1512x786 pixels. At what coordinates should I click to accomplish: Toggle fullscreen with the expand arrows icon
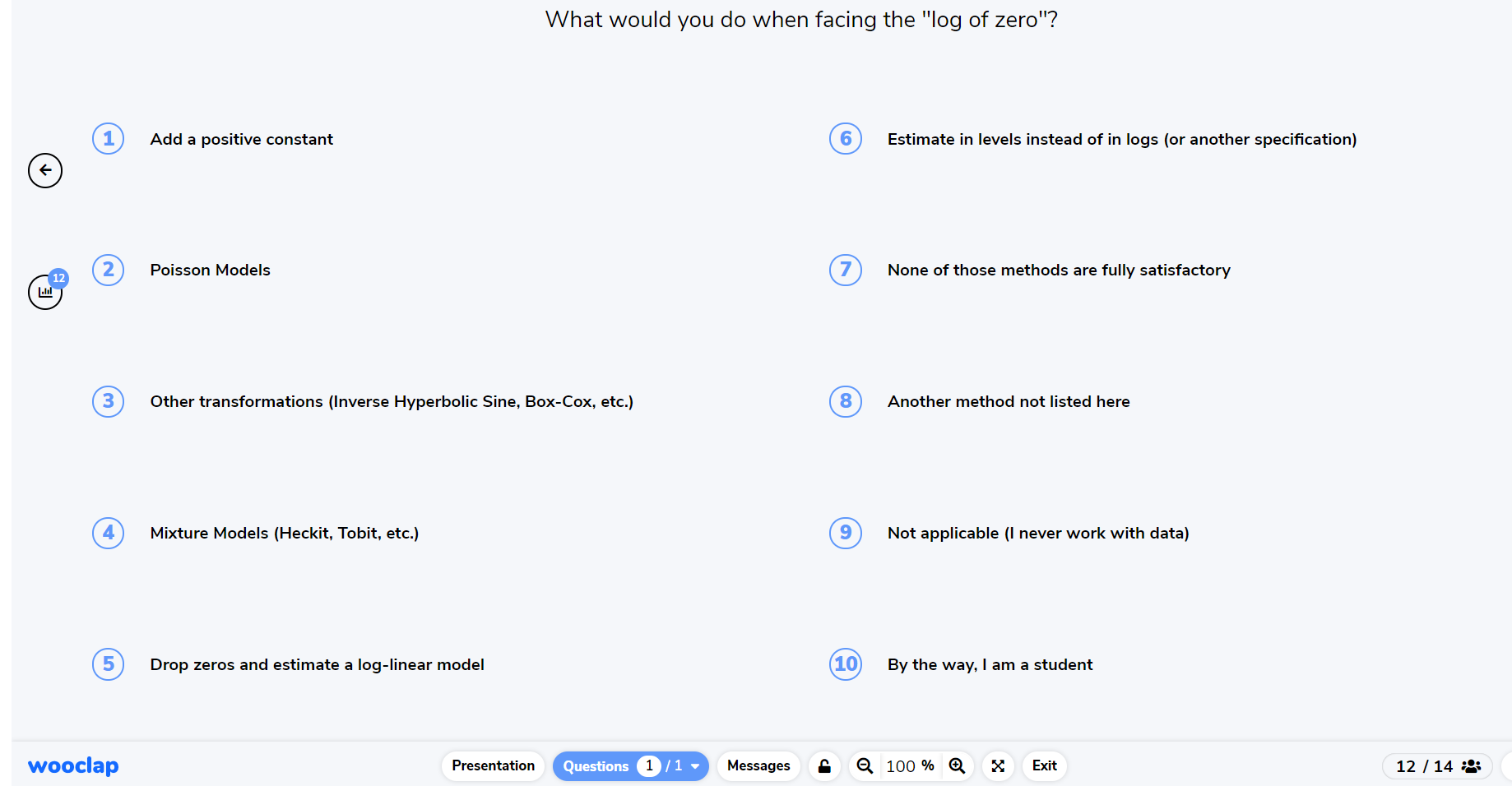[998, 766]
